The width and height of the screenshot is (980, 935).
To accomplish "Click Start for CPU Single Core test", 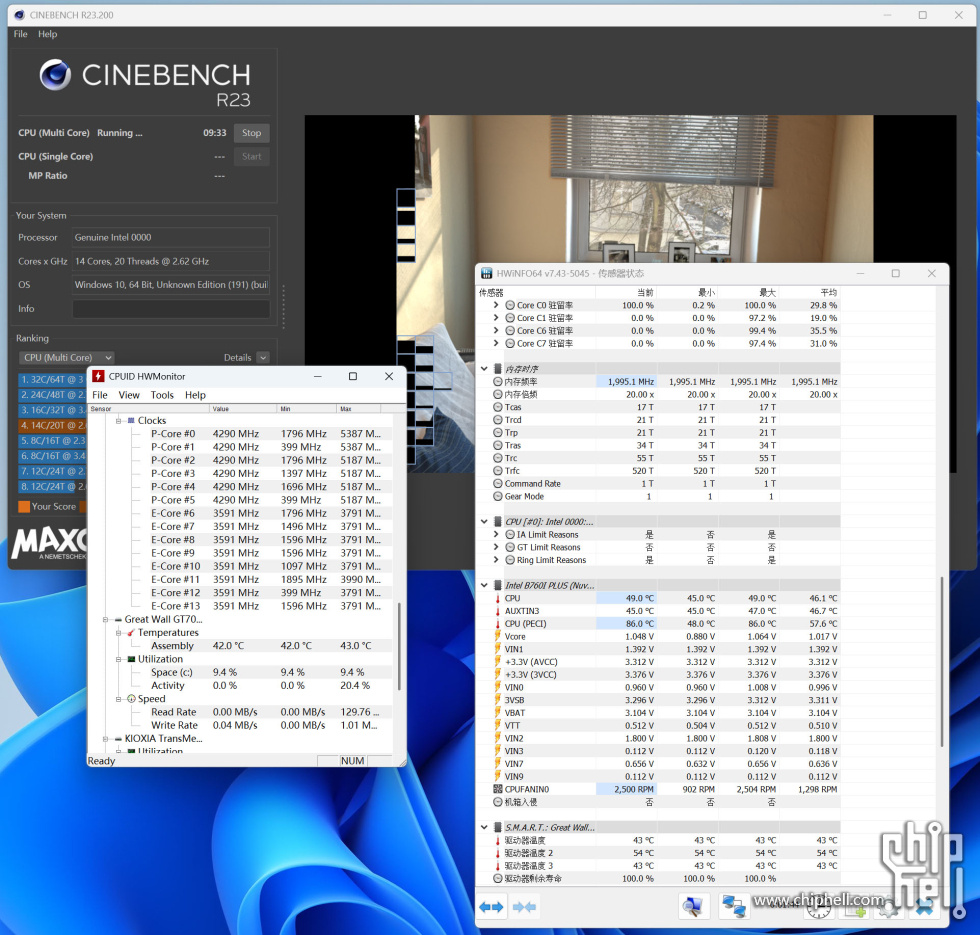I will click(x=252, y=157).
